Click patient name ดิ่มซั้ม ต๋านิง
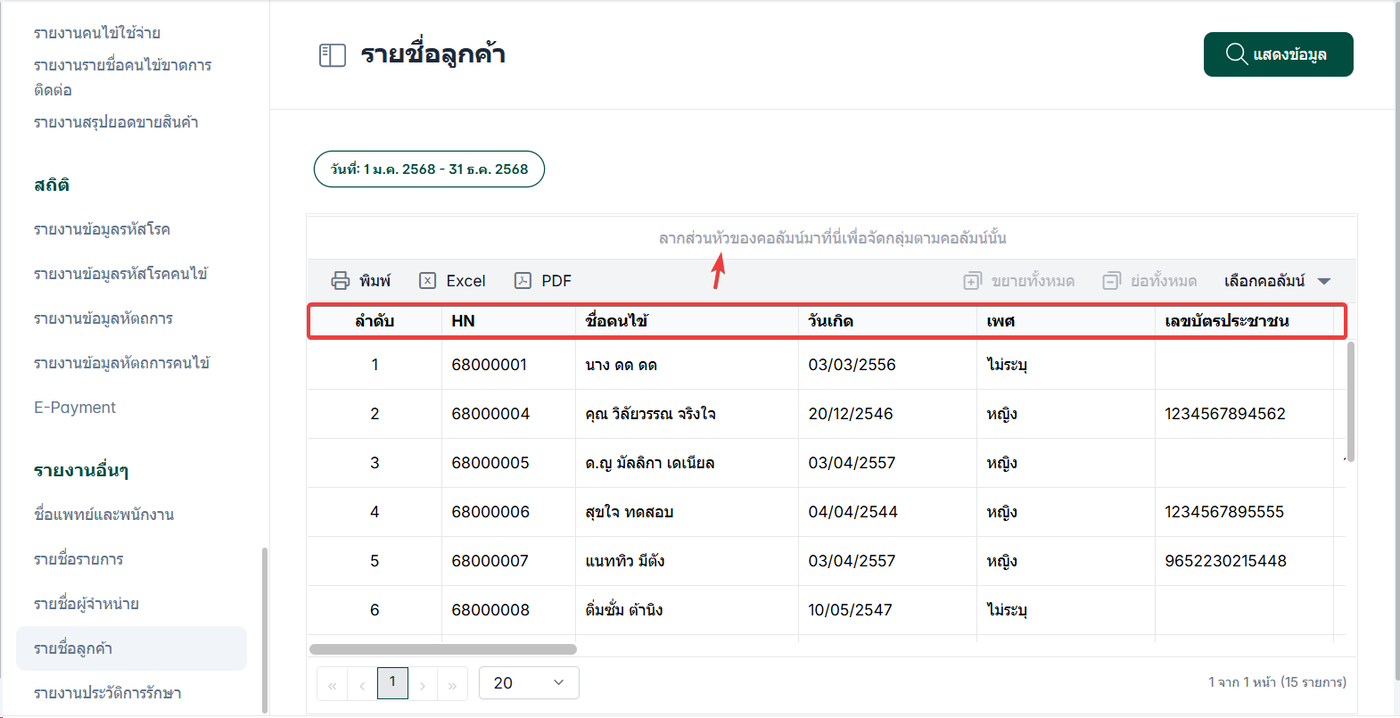This screenshot has width=1400, height=718. tap(624, 610)
